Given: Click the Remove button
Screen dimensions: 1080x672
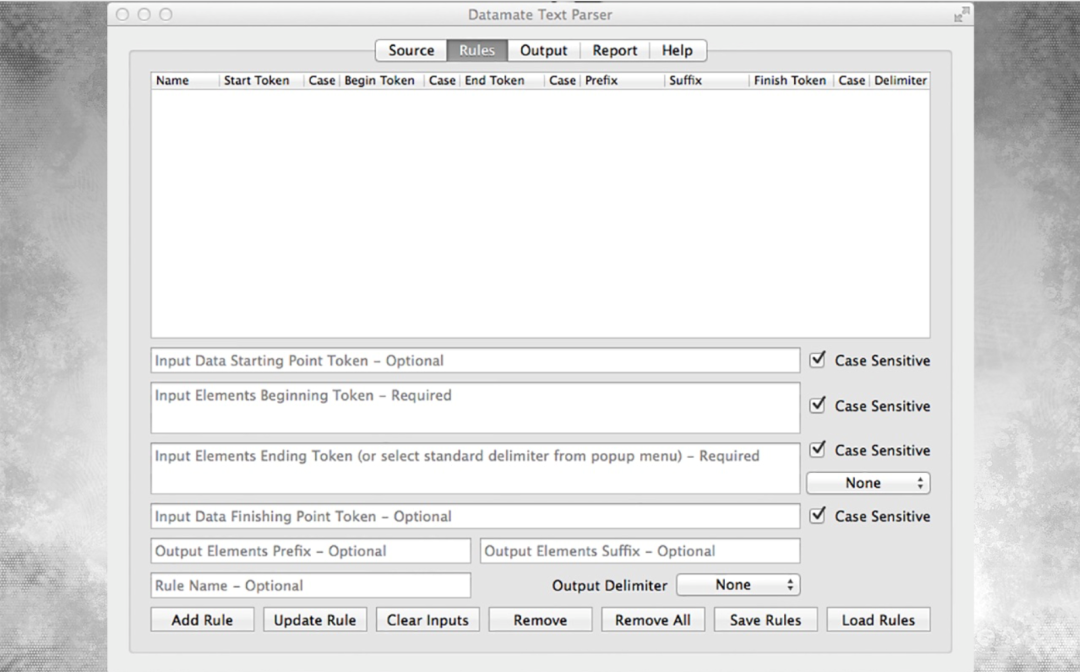Looking at the screenshot, I should pos(540,620).
